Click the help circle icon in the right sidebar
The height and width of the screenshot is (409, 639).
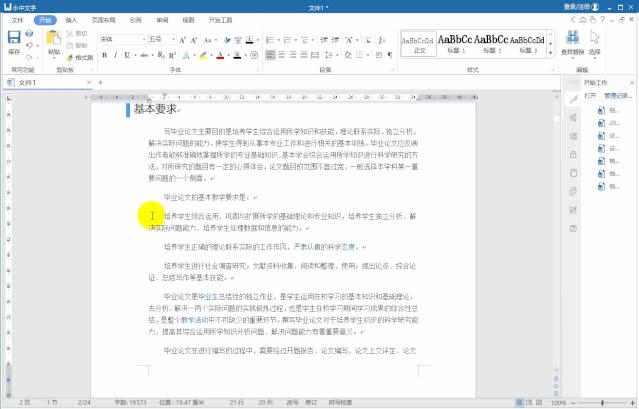[573, 229]
